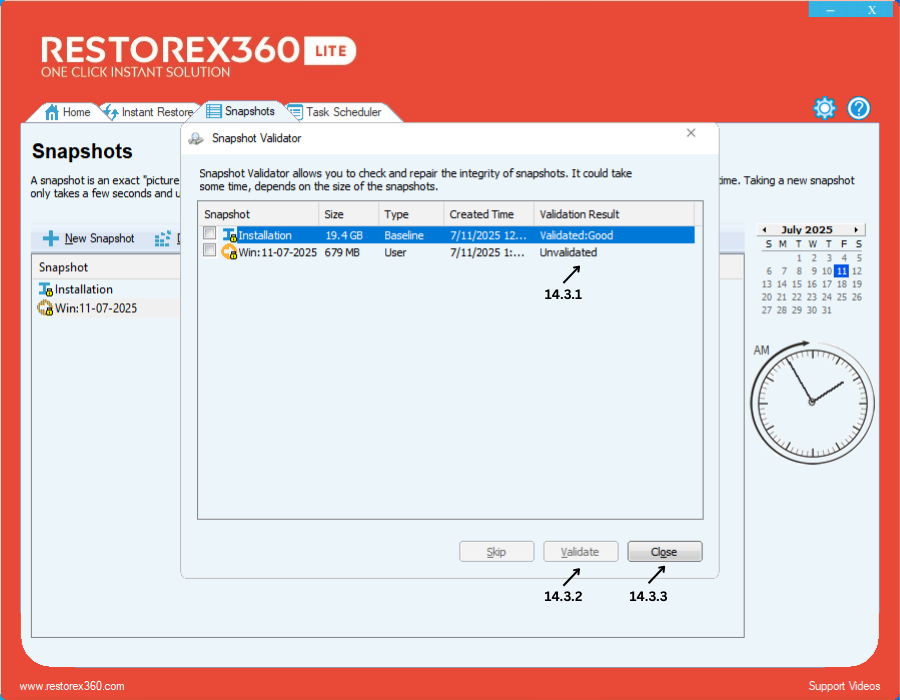
Task: Open help with the question mark icon
Action: [859, 109]
